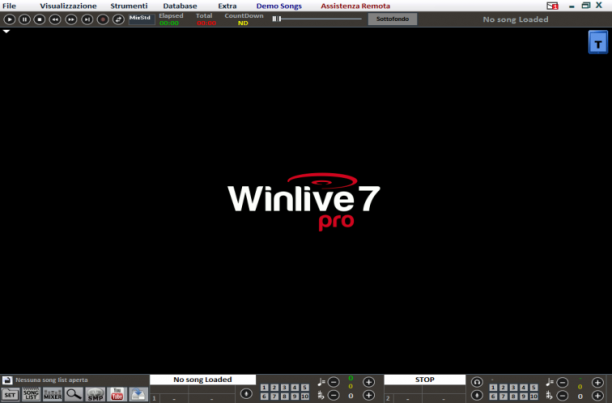612x403 pixels.
Task: Click the round microphone icon on deck 1
Action: coord(246,394)
